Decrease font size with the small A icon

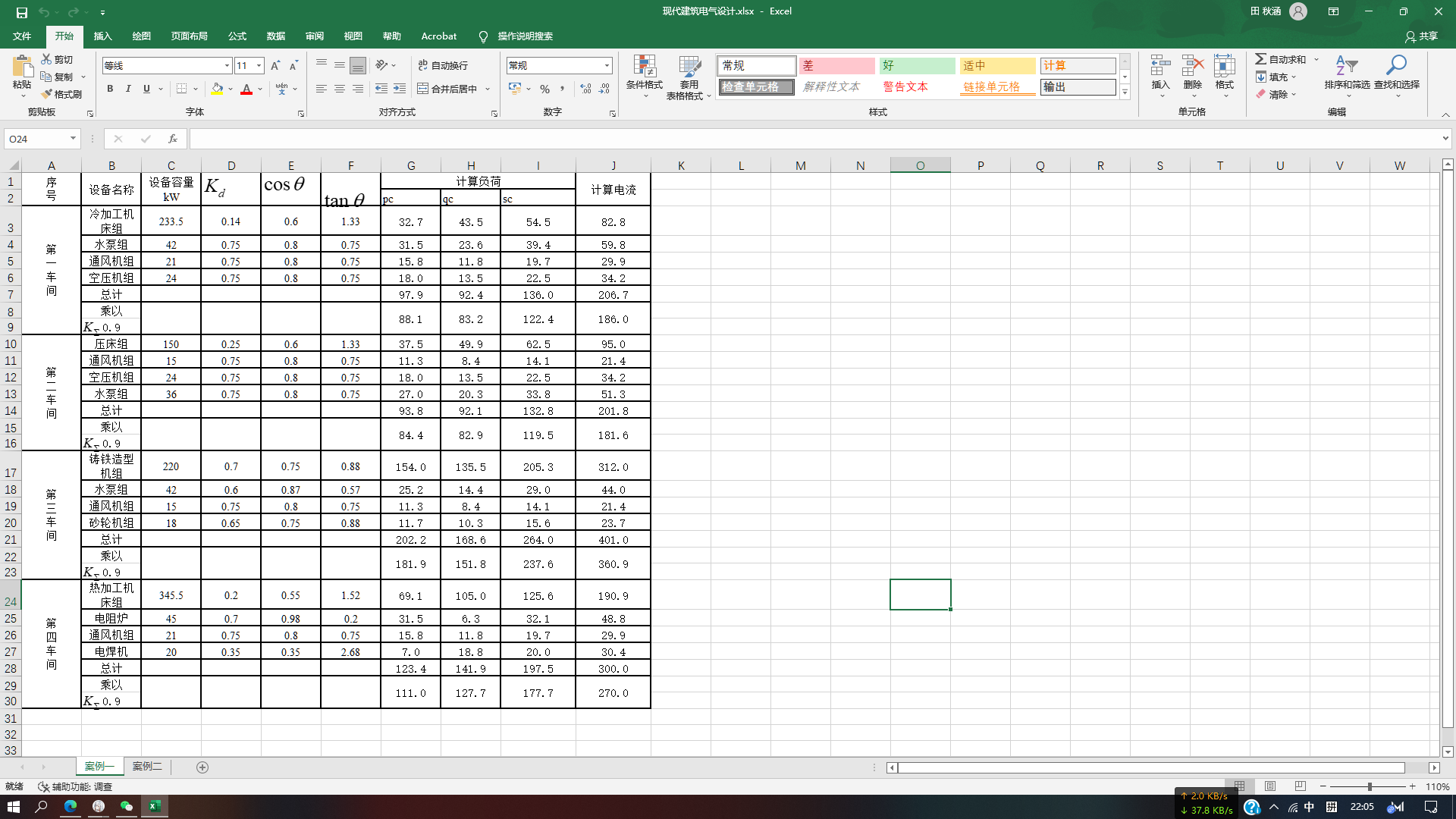tap(293, 66)
